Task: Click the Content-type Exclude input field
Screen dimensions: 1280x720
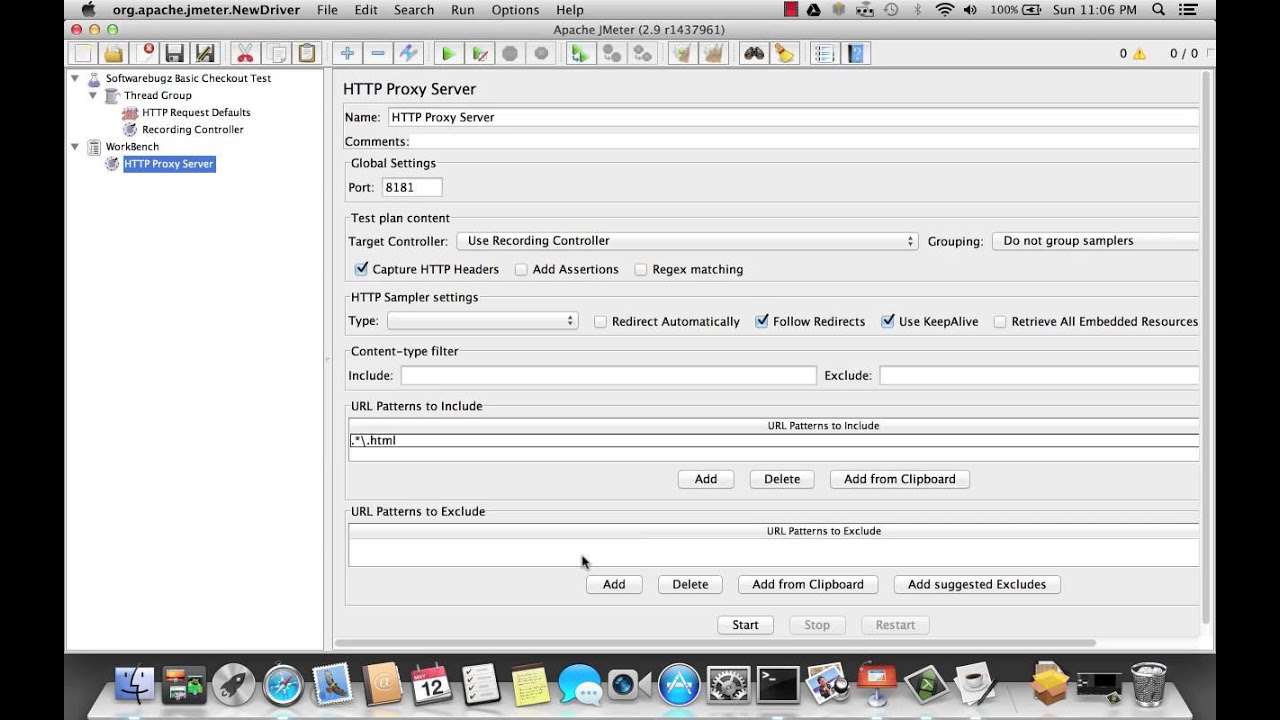Action: coord(1039,376)
